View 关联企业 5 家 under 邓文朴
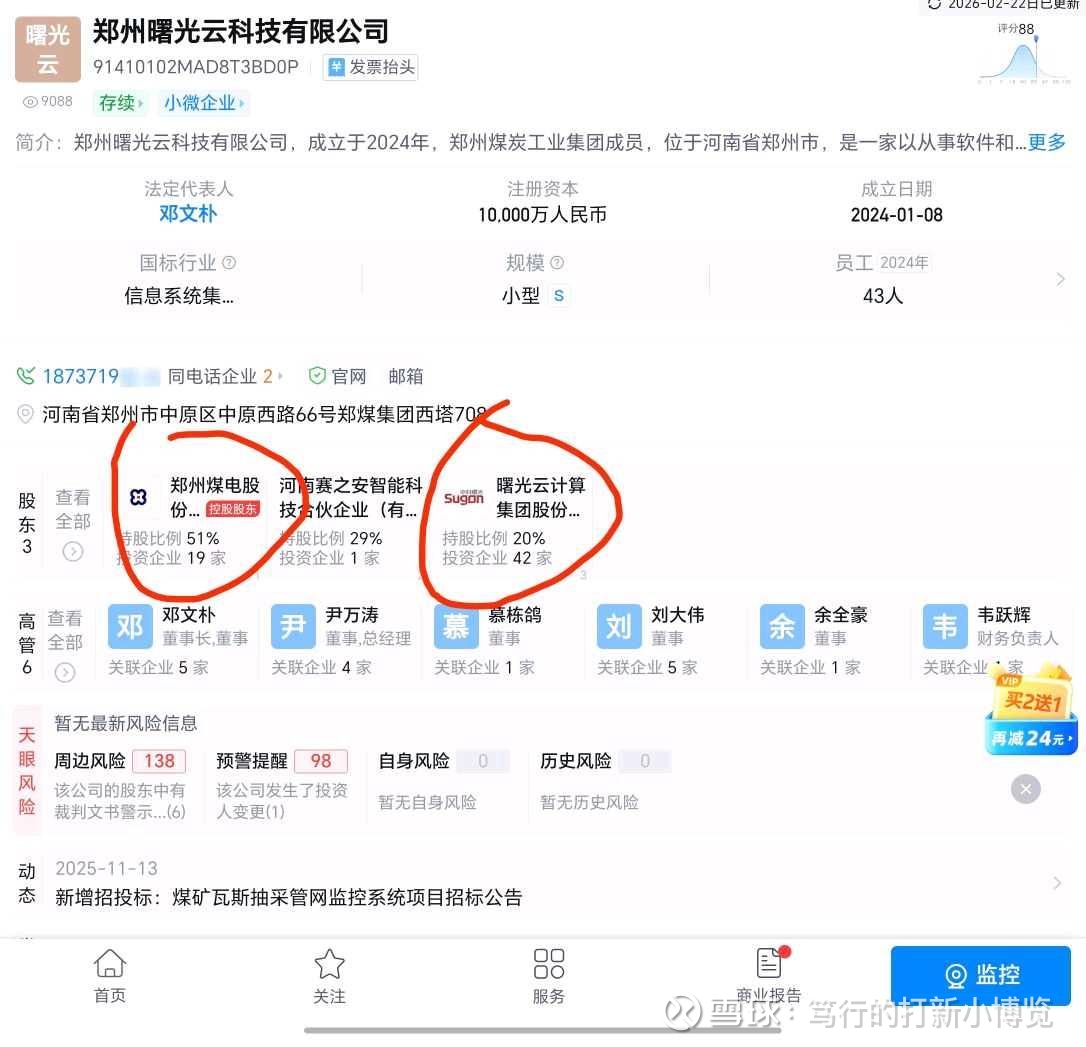This screenshot has width=1086, height=1047. [158, 668]
